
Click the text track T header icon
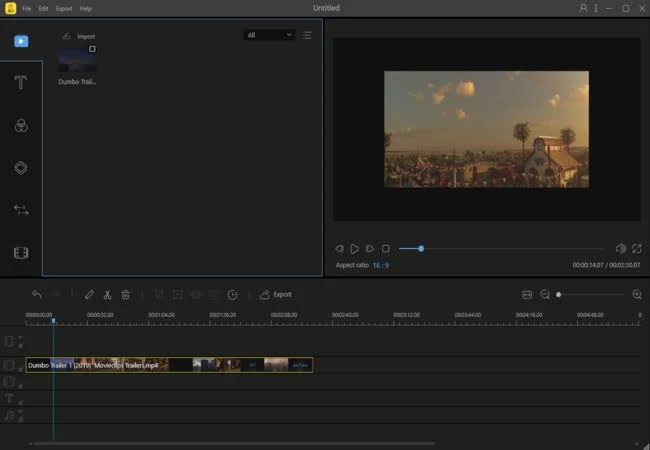point(9,398)
